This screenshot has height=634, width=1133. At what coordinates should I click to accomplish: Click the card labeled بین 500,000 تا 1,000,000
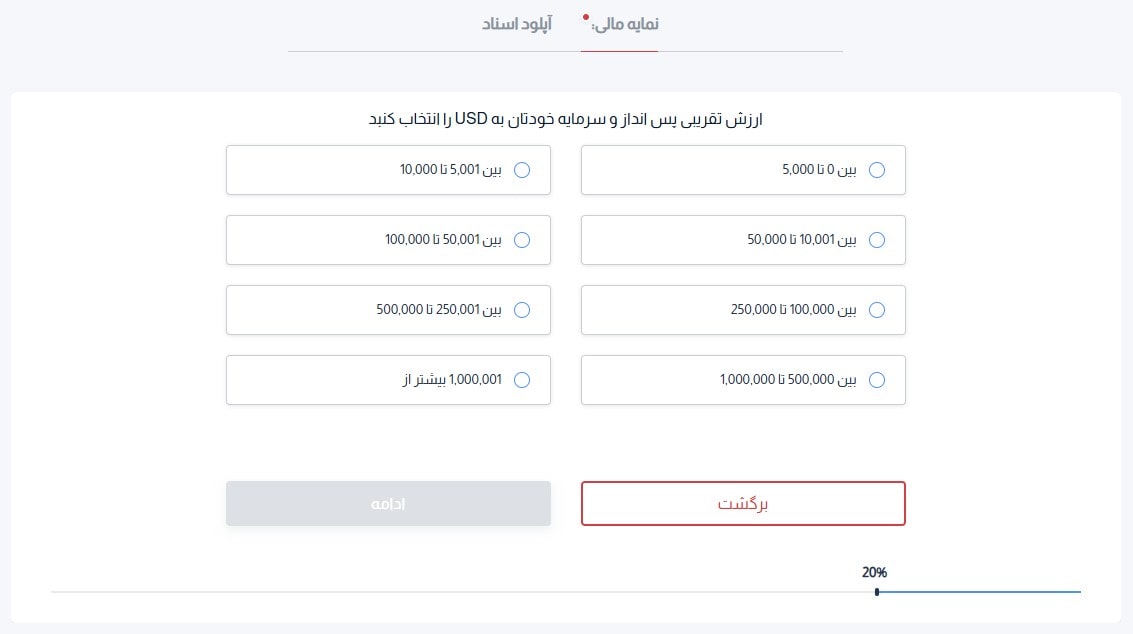pos(743,380)
